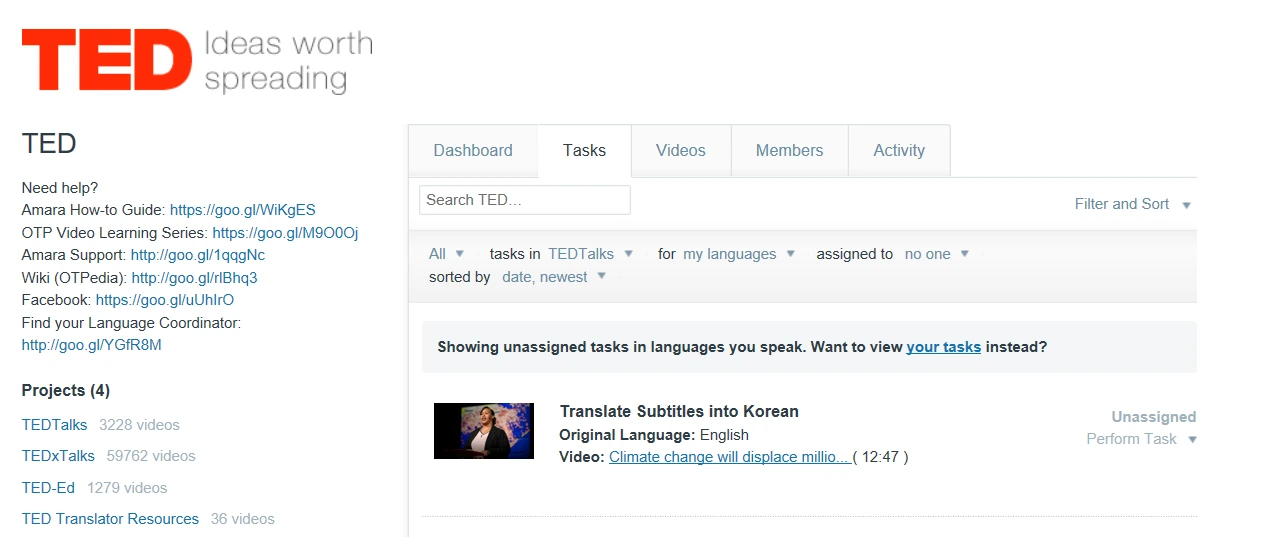Open the TED Translator Resources project

pos(110,519)
